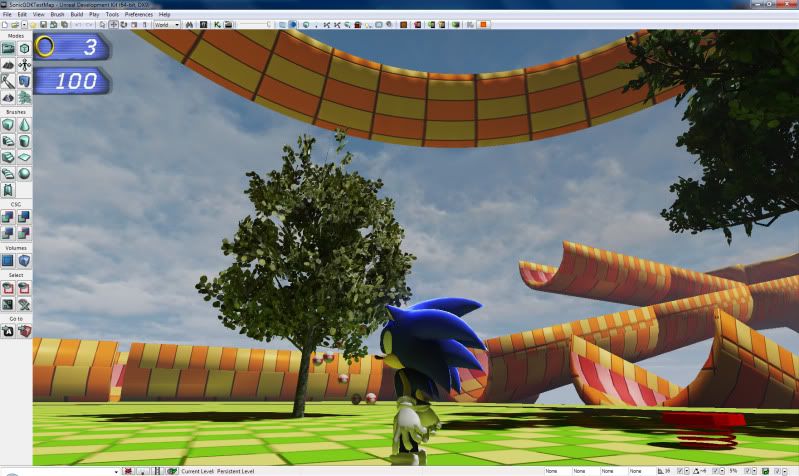This screenshot has width=799, height=476.
Task: Show selected actors only in Select section
Action: click(8, 288)
